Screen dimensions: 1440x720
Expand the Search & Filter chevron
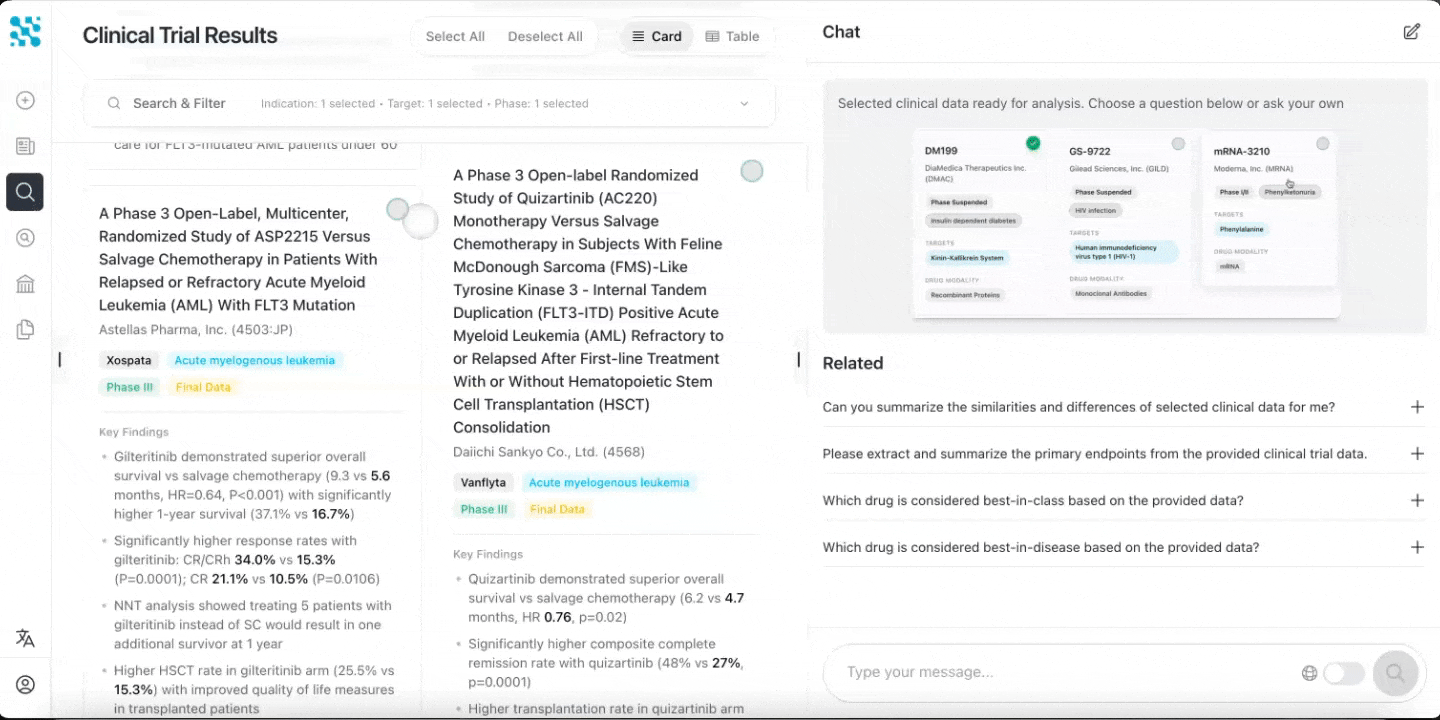(x=744, y=104)
